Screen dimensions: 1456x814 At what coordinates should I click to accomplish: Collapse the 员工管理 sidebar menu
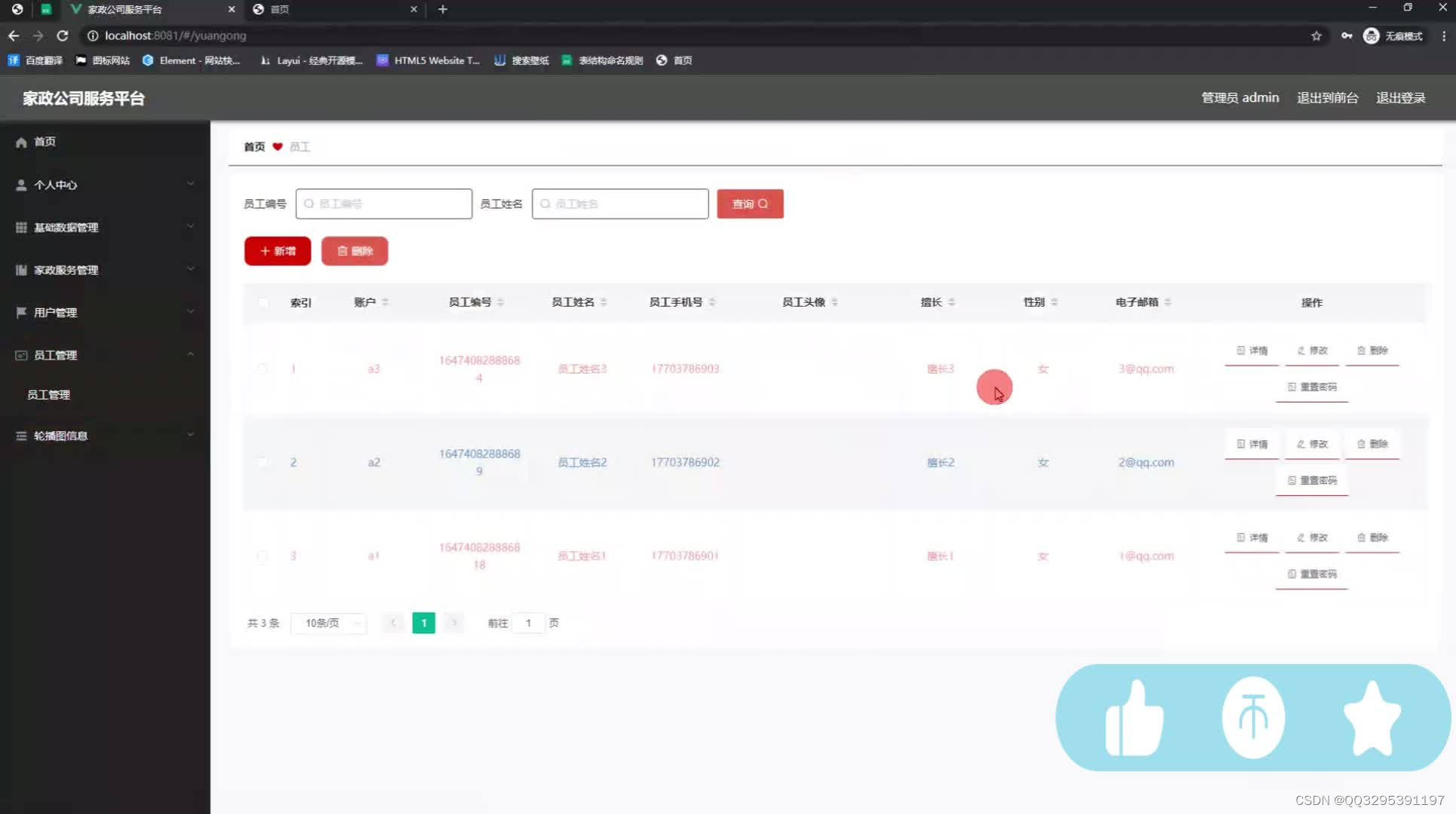click(105, 355)
